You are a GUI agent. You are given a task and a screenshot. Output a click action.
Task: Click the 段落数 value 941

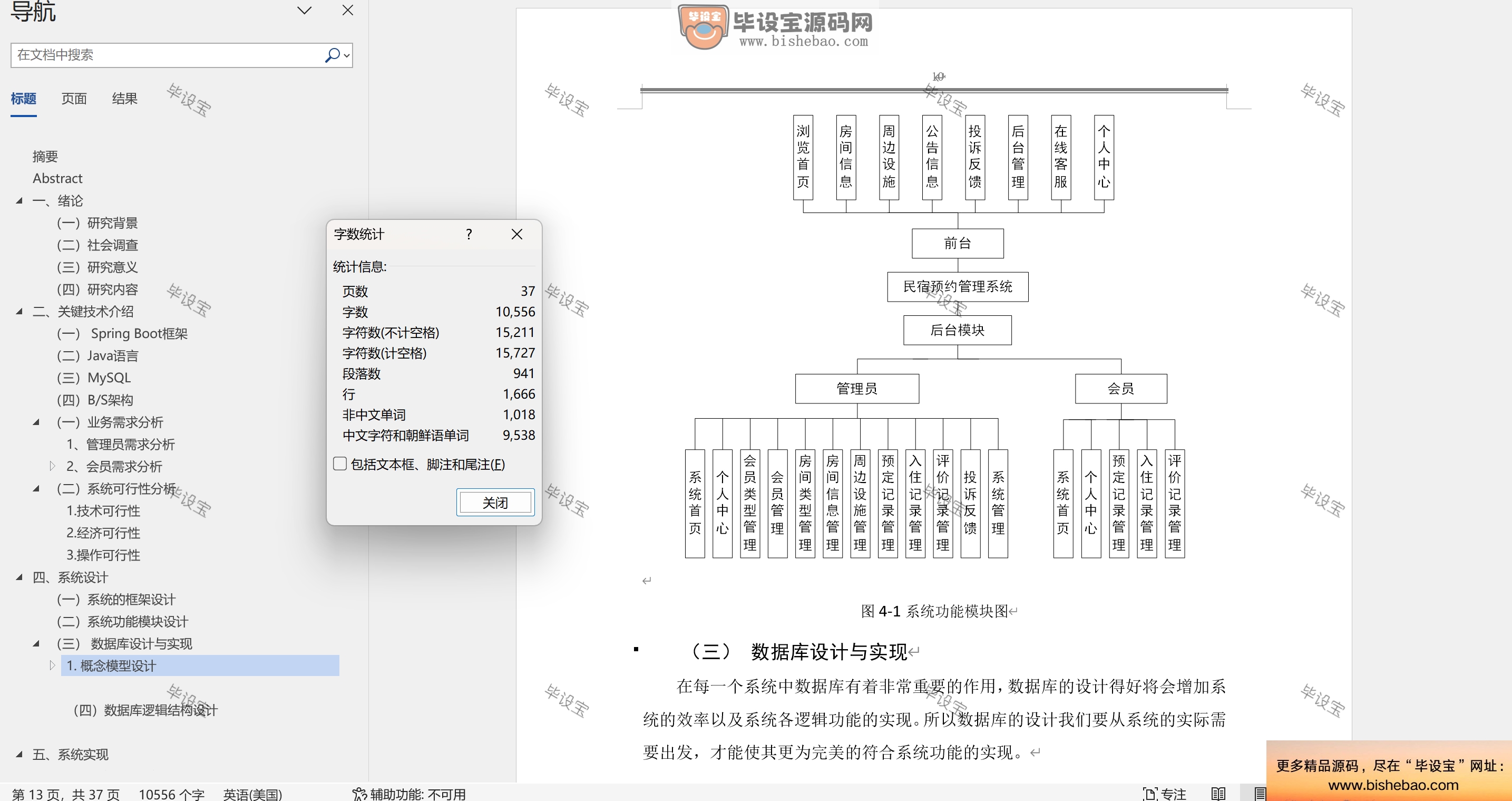[x=523, y=373]
